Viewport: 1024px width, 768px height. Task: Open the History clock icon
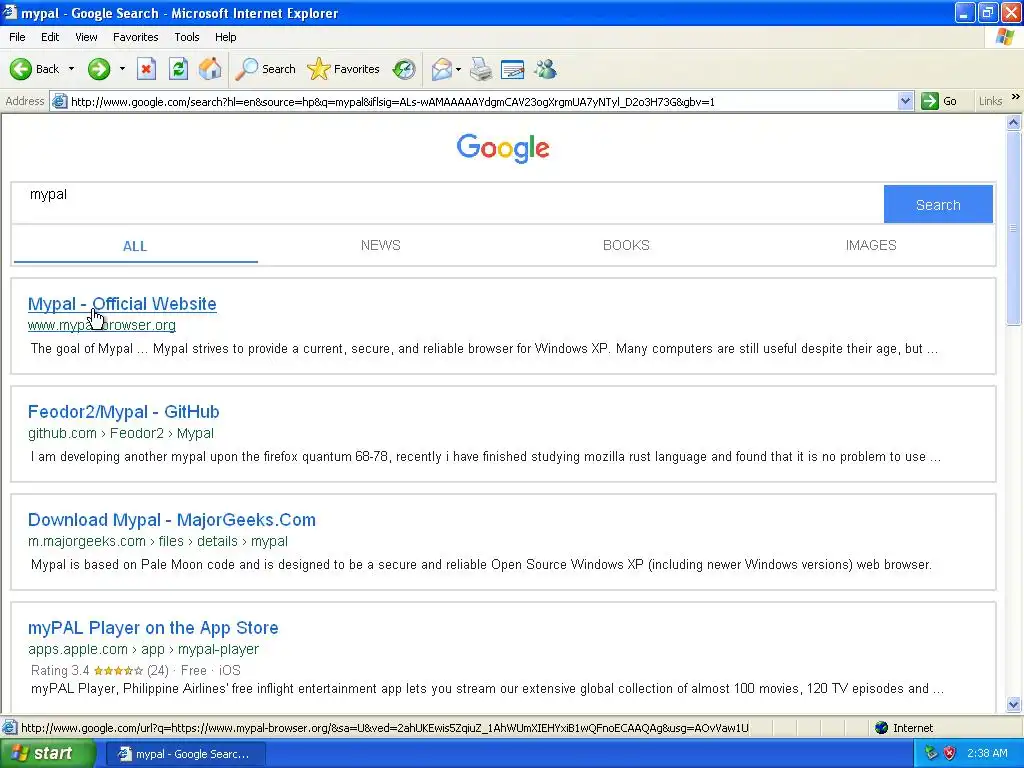point(404,69)
